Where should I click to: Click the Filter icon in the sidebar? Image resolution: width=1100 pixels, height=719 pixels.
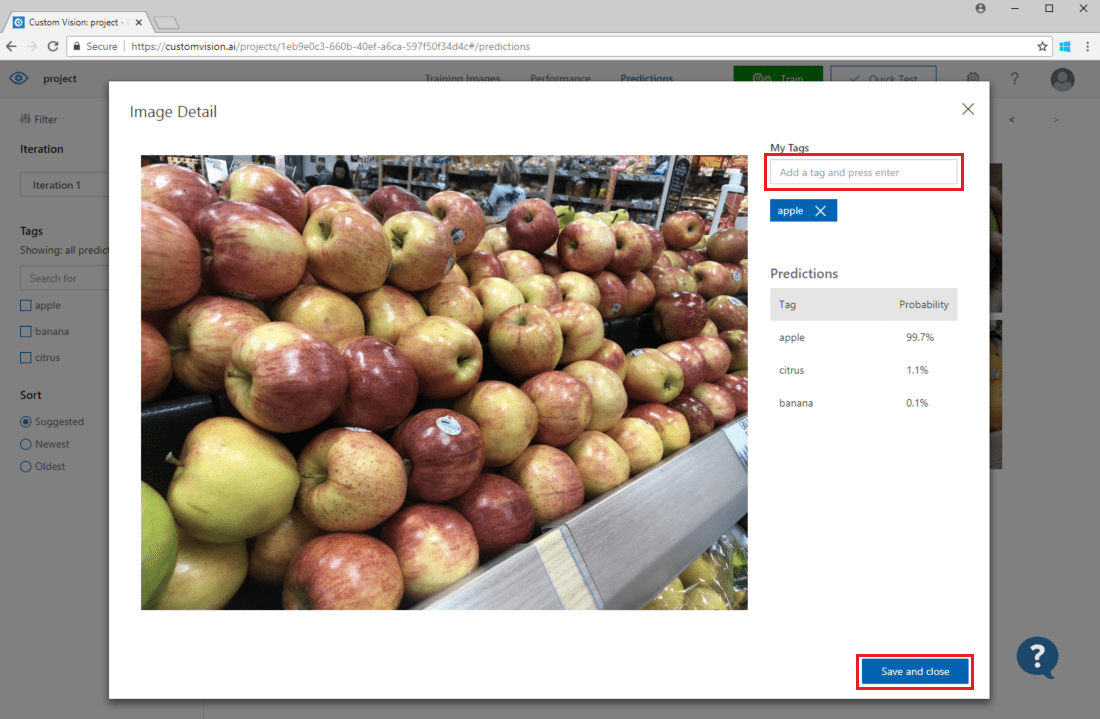24,119
